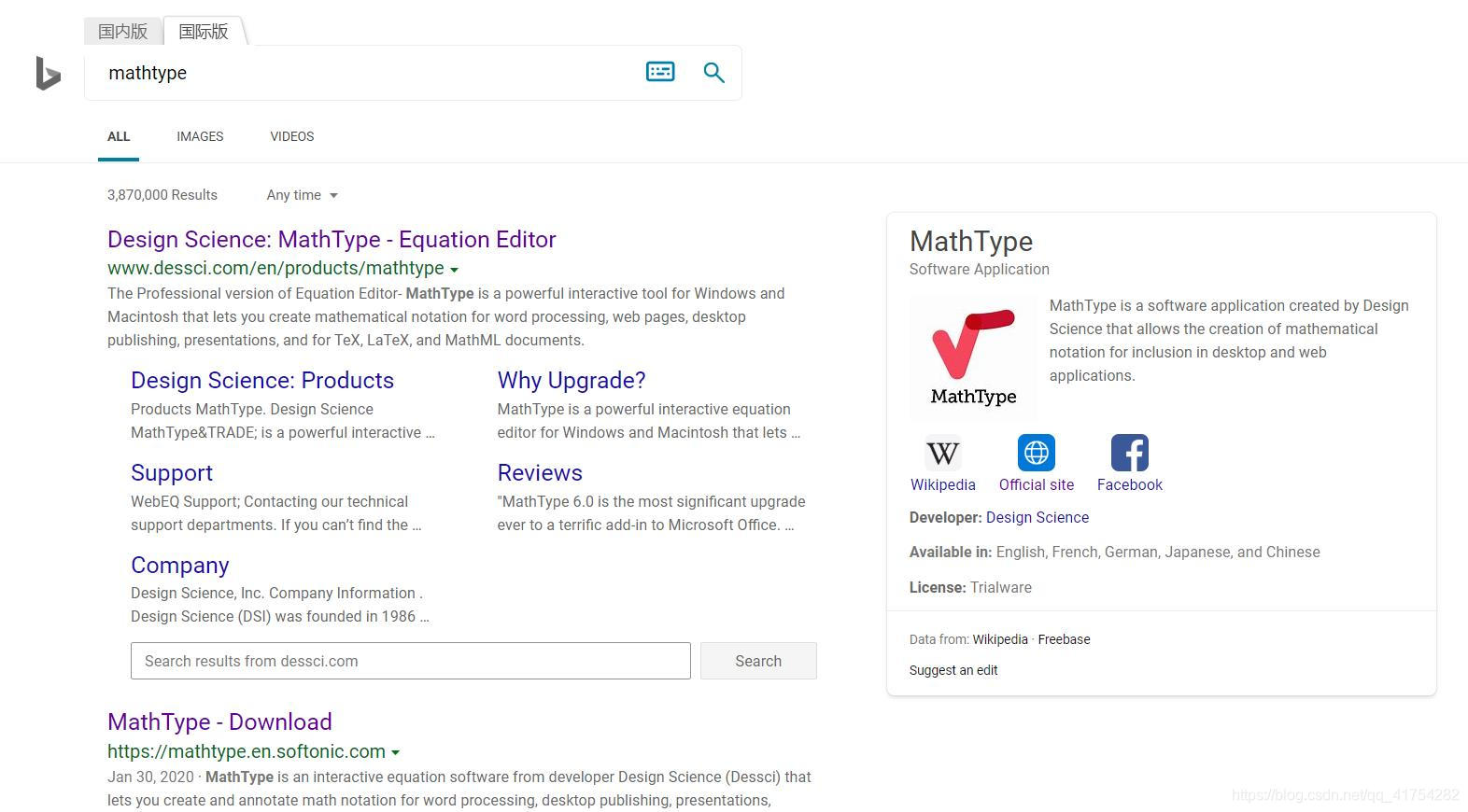Click the https://mathtype.en.softonic.com URL
Image resolution: width=1468 pixels, height=812 pixels.
pos(247,751)
